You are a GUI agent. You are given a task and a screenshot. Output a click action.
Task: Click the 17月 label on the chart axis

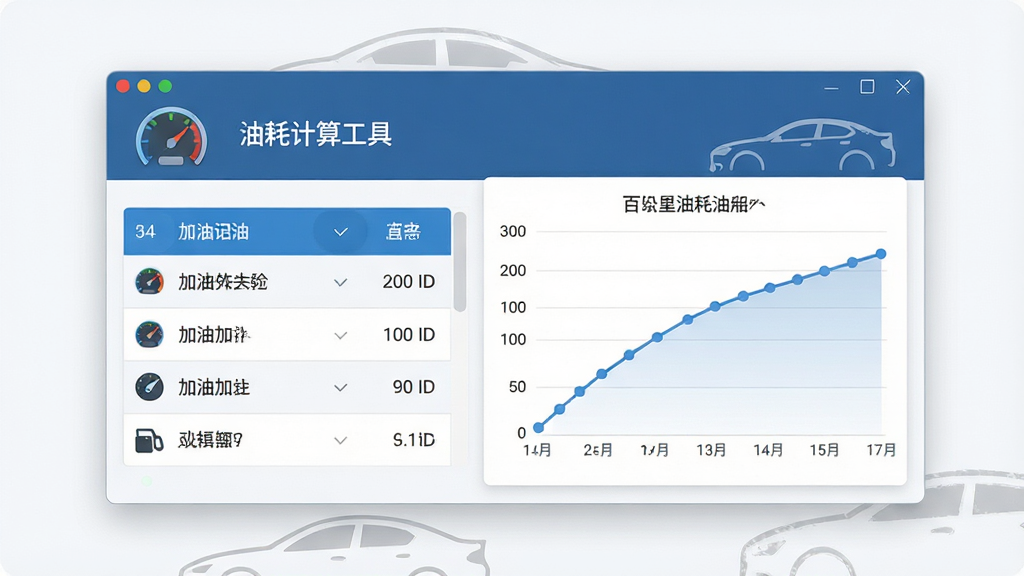point(881,450)
